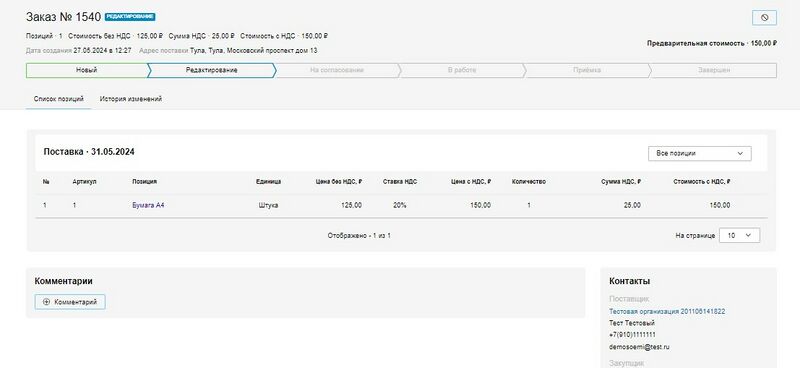Click the Отображено - 1 из 1 text
The image size is (800, 368).
pyautogui.click(x=359, y=236)
